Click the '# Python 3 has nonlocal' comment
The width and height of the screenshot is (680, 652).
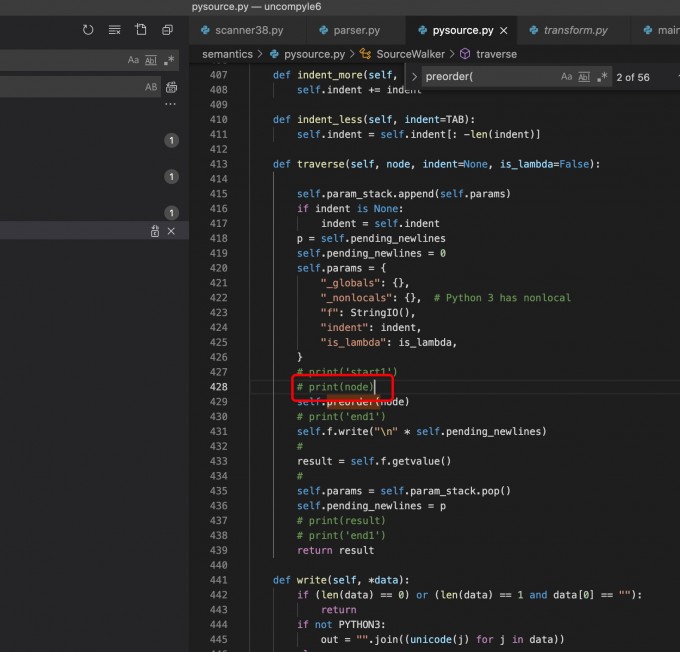click(502, 298)
